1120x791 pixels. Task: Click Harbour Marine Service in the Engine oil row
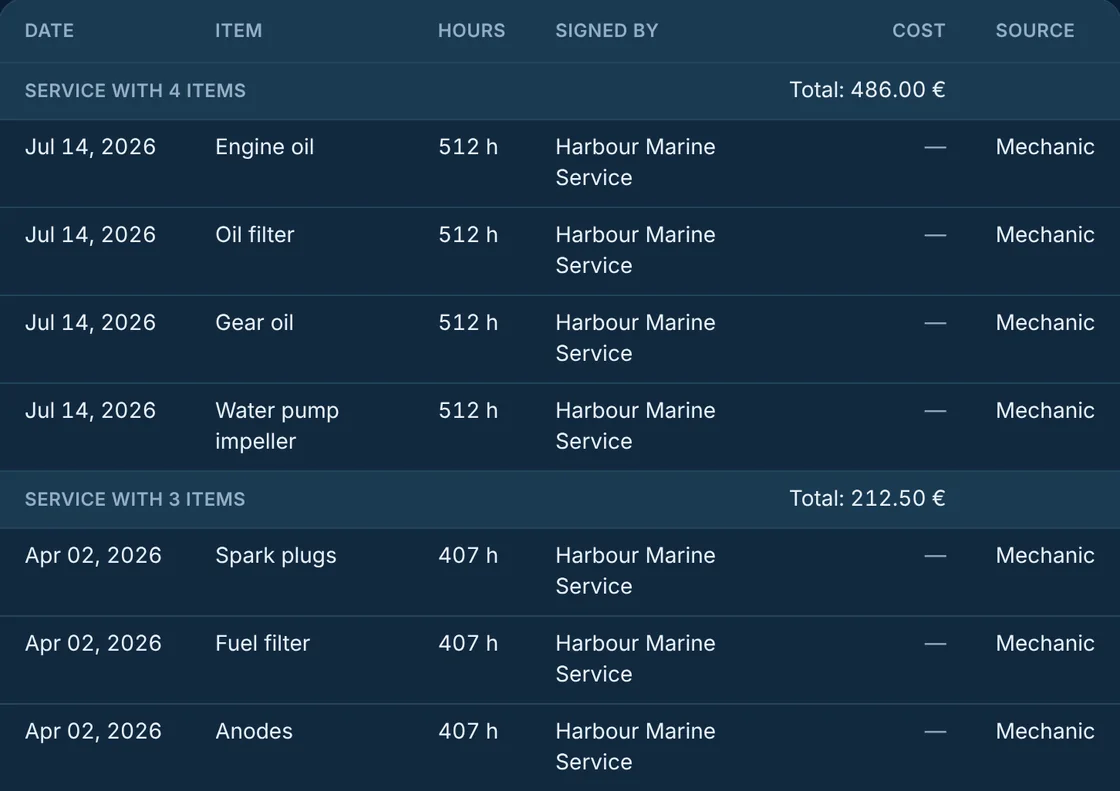click(635, 162)
